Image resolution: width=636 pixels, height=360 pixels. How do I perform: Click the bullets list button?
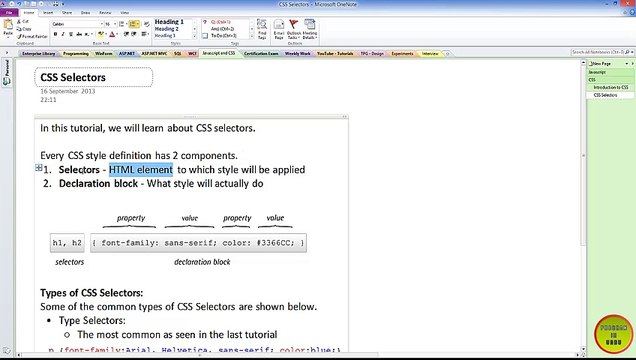(121, 24)
